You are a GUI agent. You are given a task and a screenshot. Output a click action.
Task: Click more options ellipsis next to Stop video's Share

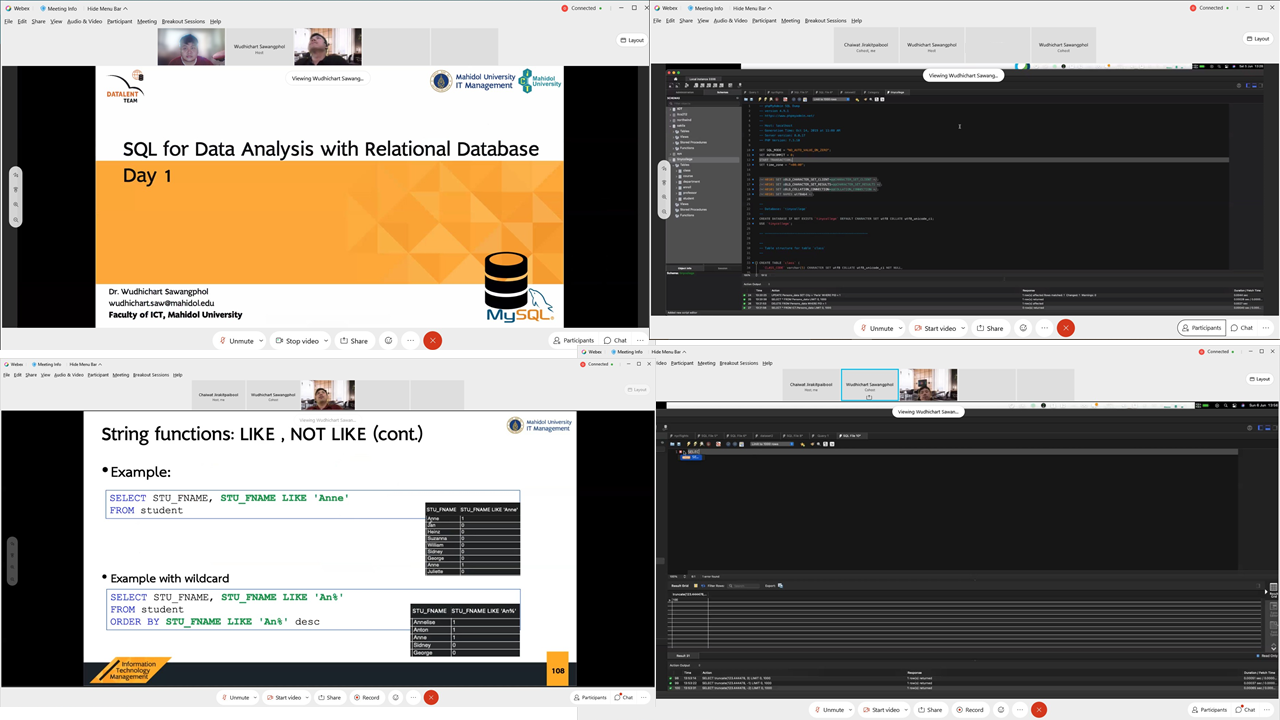[410, 341]
